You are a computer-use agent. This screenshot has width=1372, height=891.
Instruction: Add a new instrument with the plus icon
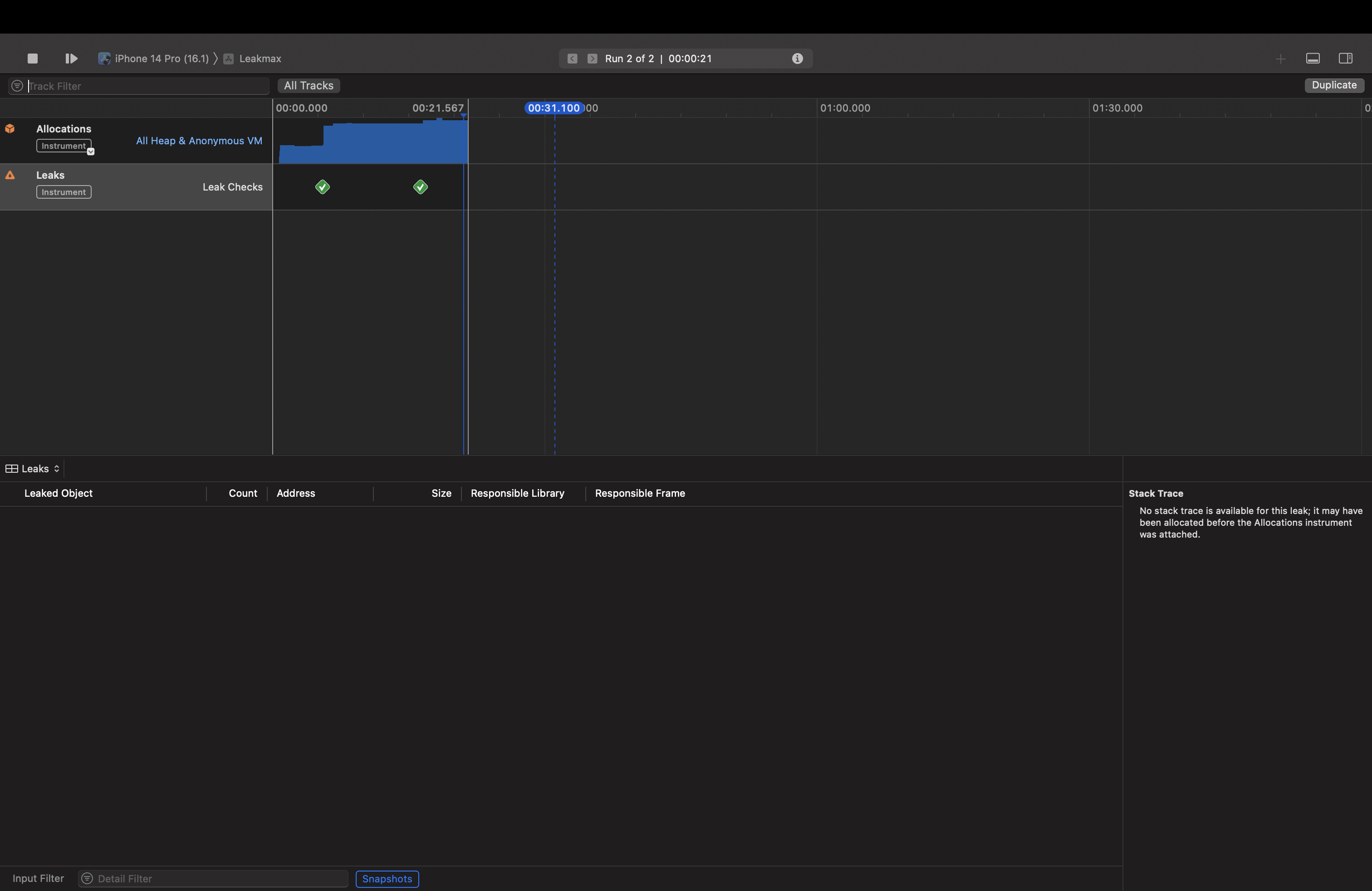1280,58
